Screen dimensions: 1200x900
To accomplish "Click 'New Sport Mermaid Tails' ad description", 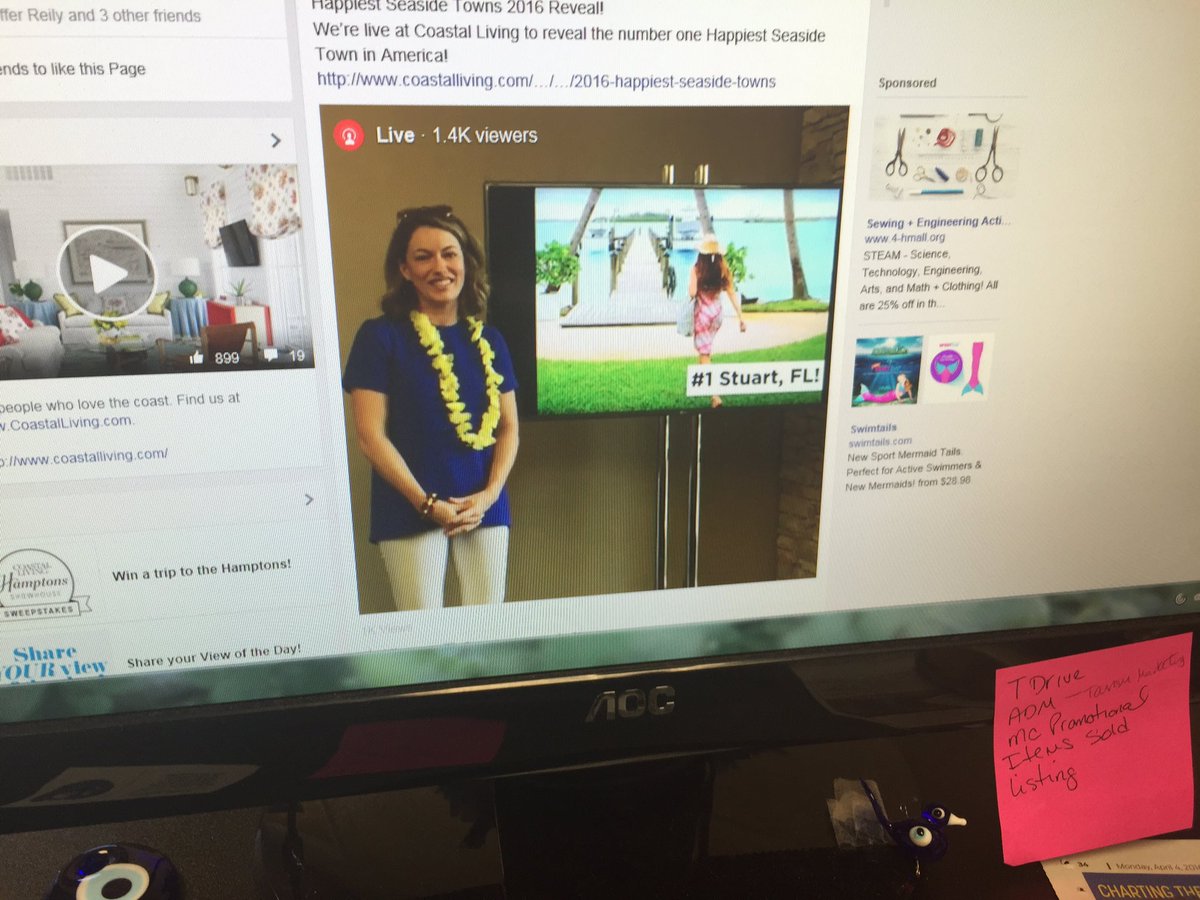I will click(x=913, y=468).
